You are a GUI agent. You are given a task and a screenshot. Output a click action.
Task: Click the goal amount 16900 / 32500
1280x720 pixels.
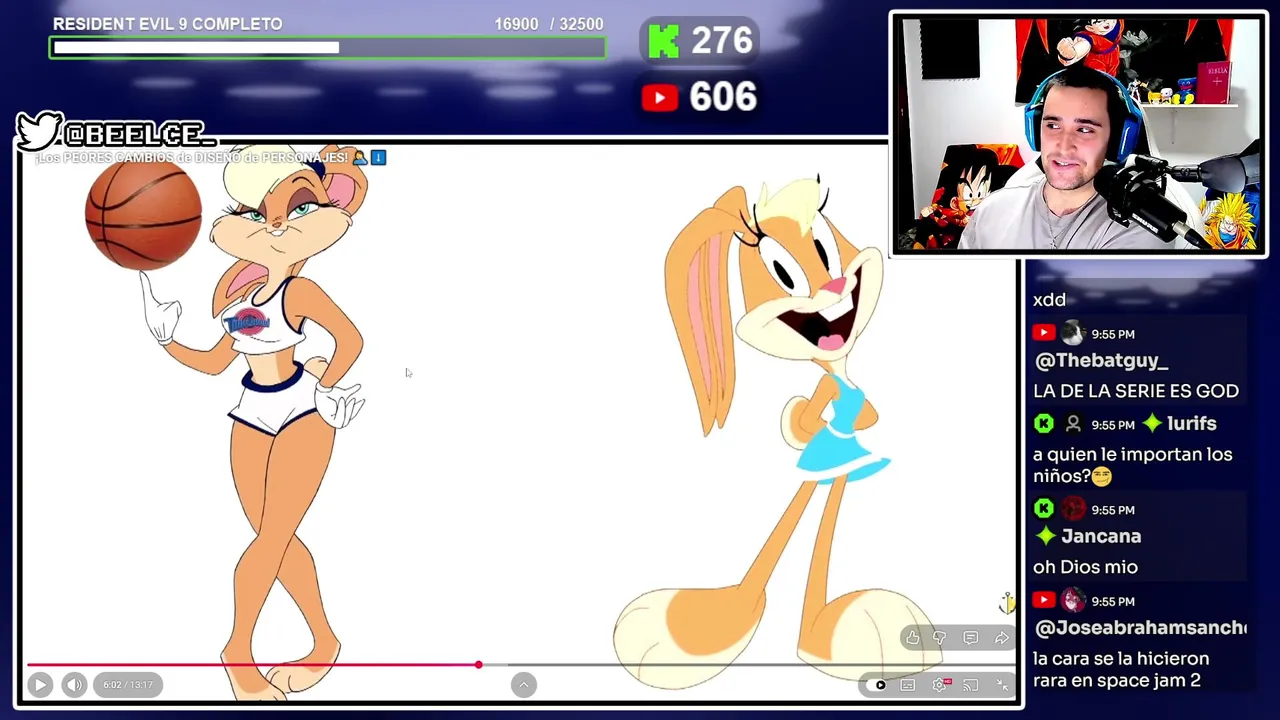point(548,24)
